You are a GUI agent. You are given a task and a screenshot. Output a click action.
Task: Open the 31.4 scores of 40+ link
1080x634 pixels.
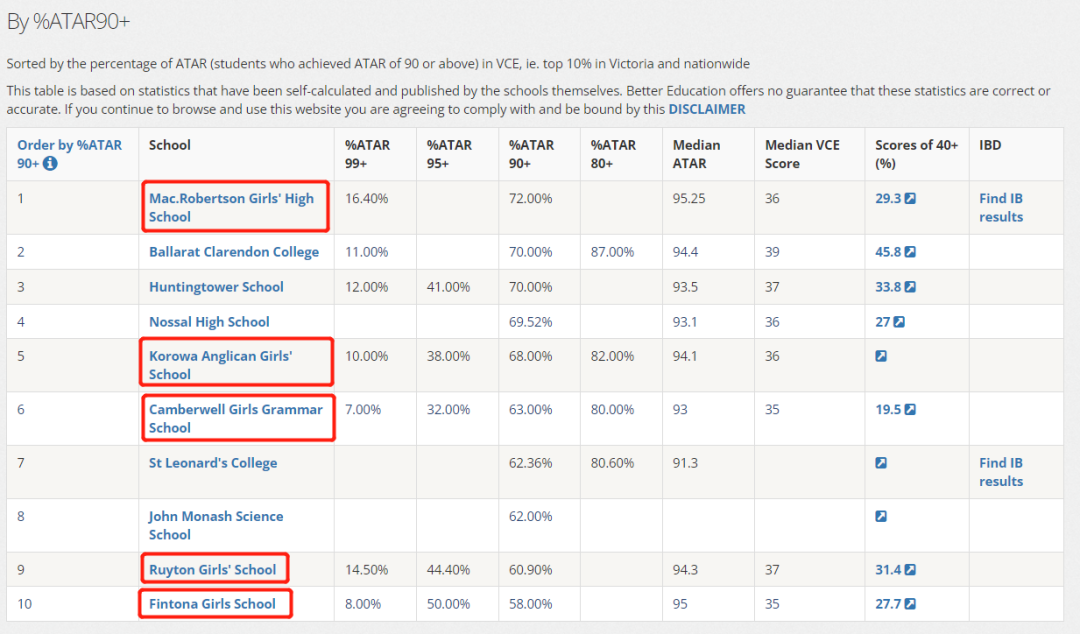pos(888,570)
